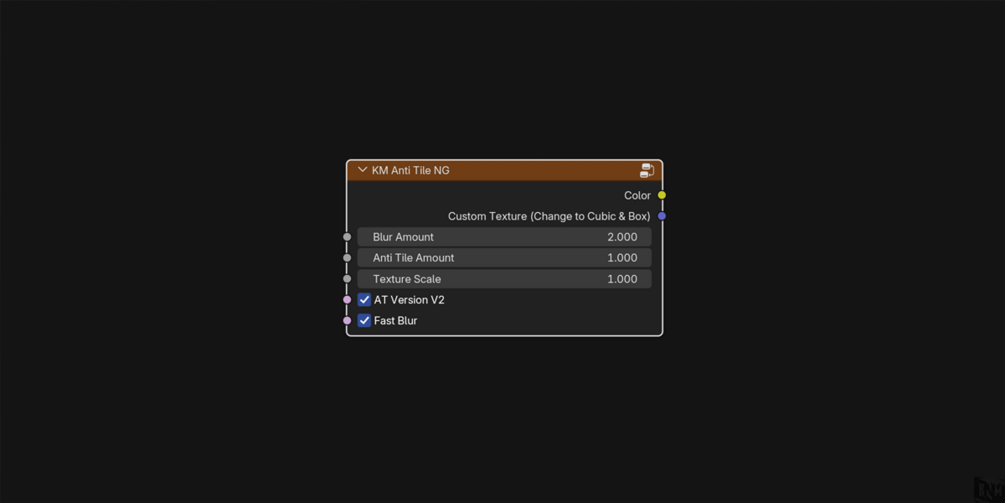Click the watermark logo in corner
This screenshot has height=503, width=1005.
[x=989, y=490]
